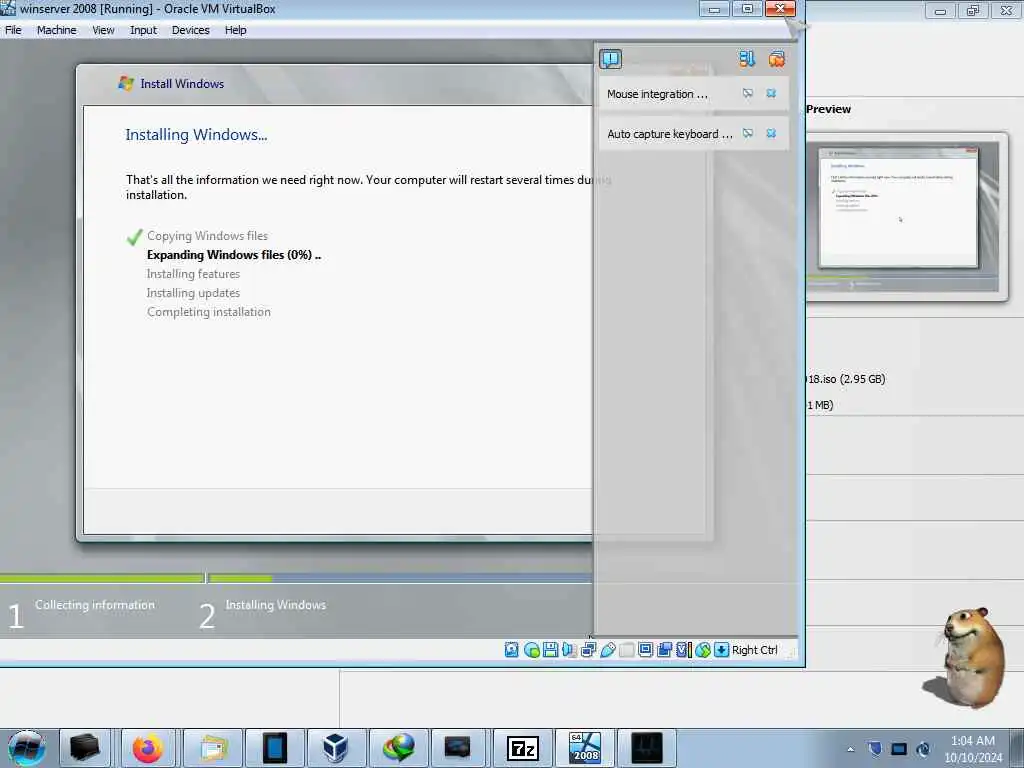
Task: Open the folder with envelope taskbar icon
Action: pos(213,748)
